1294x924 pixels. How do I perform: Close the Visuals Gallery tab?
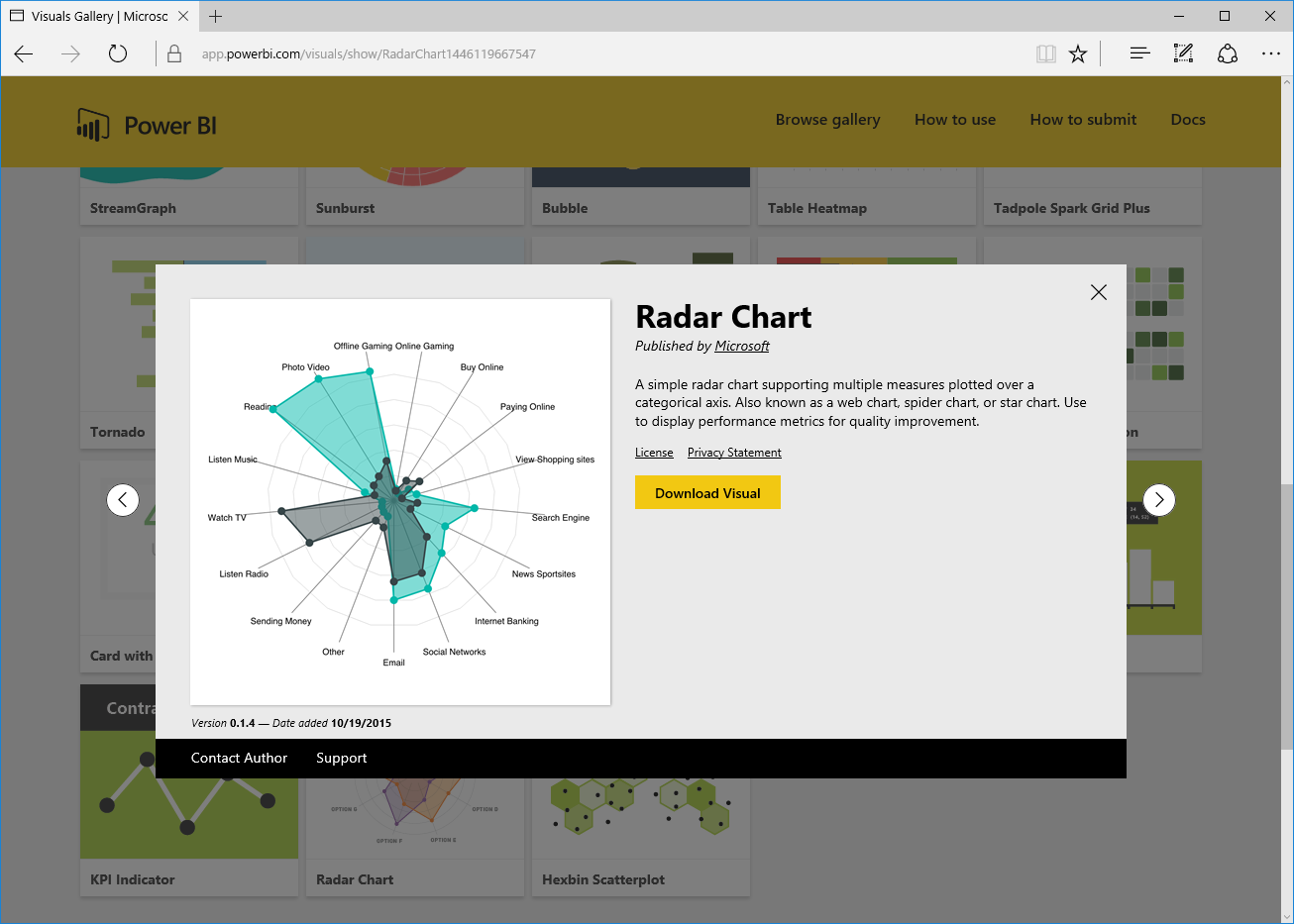tap(183, 16)
